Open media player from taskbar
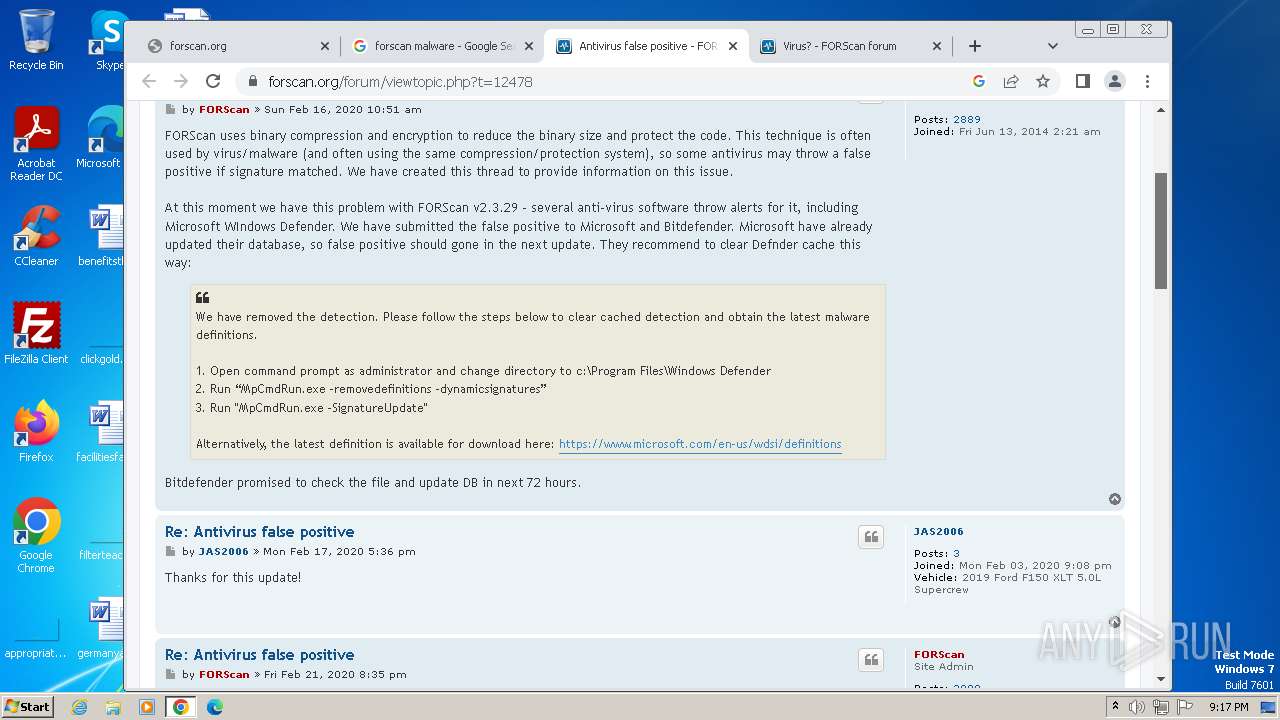Image resolution: width=1280 pixels, height=720 pixels. tap(147, 707)
